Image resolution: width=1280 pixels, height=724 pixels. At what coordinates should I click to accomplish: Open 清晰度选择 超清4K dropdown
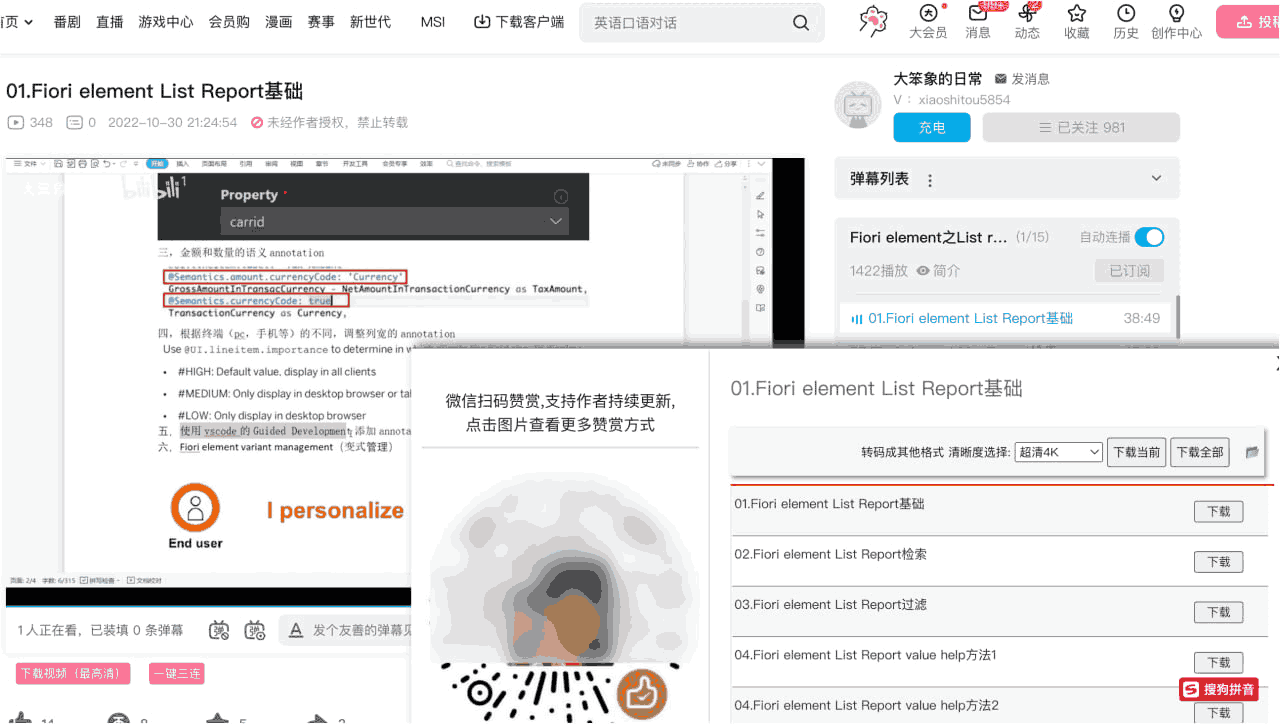[1058, 452]
